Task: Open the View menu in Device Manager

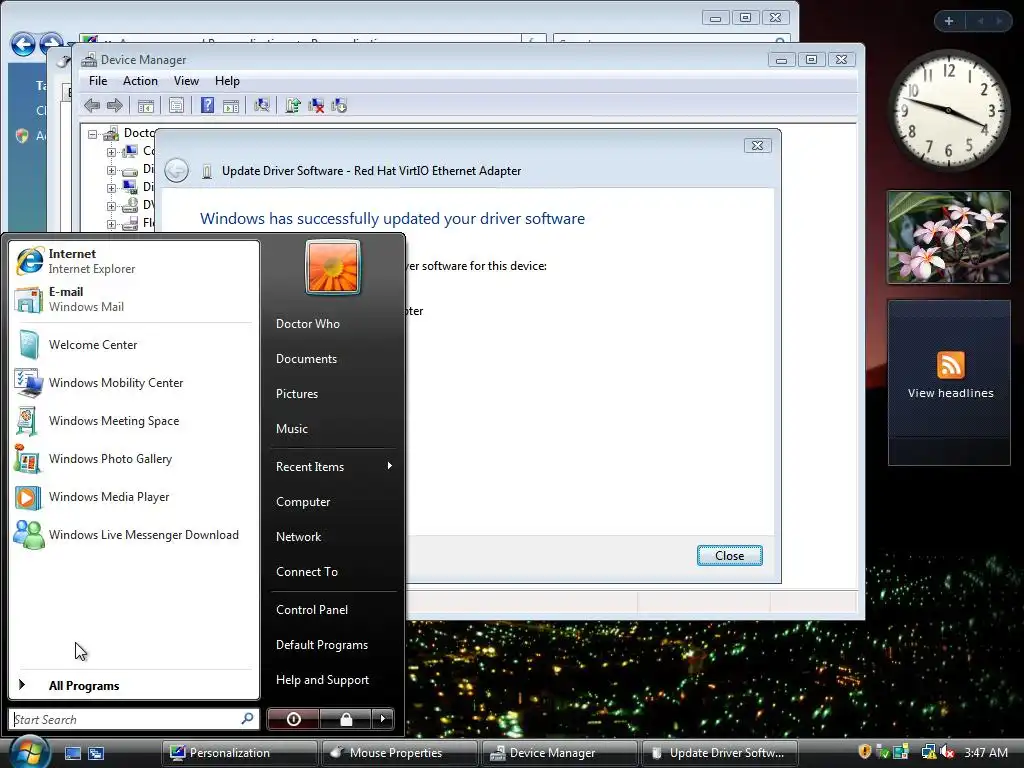Action: (x=186, y=81)
